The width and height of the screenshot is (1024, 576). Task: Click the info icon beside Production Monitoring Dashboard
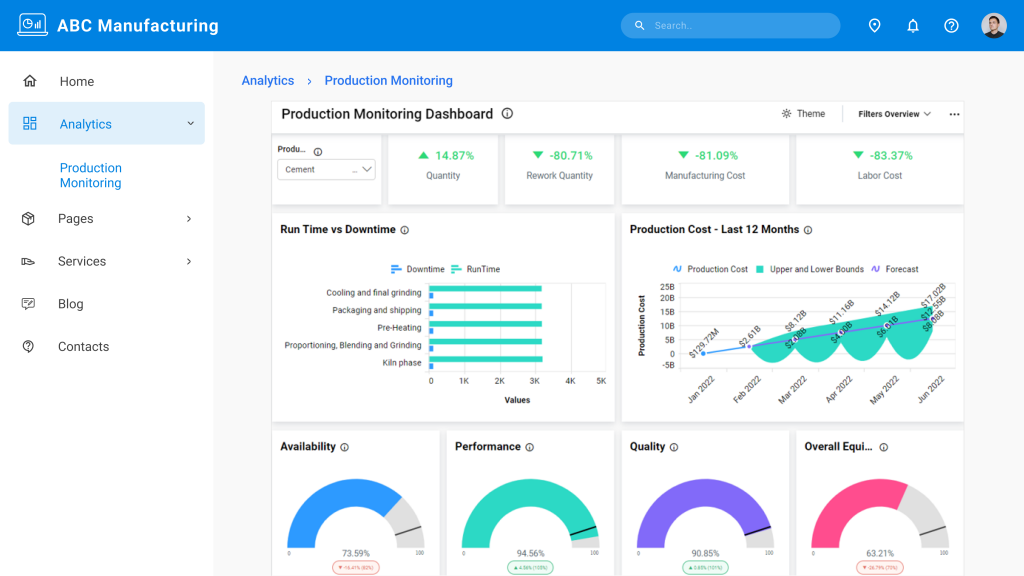coord(507,114)
